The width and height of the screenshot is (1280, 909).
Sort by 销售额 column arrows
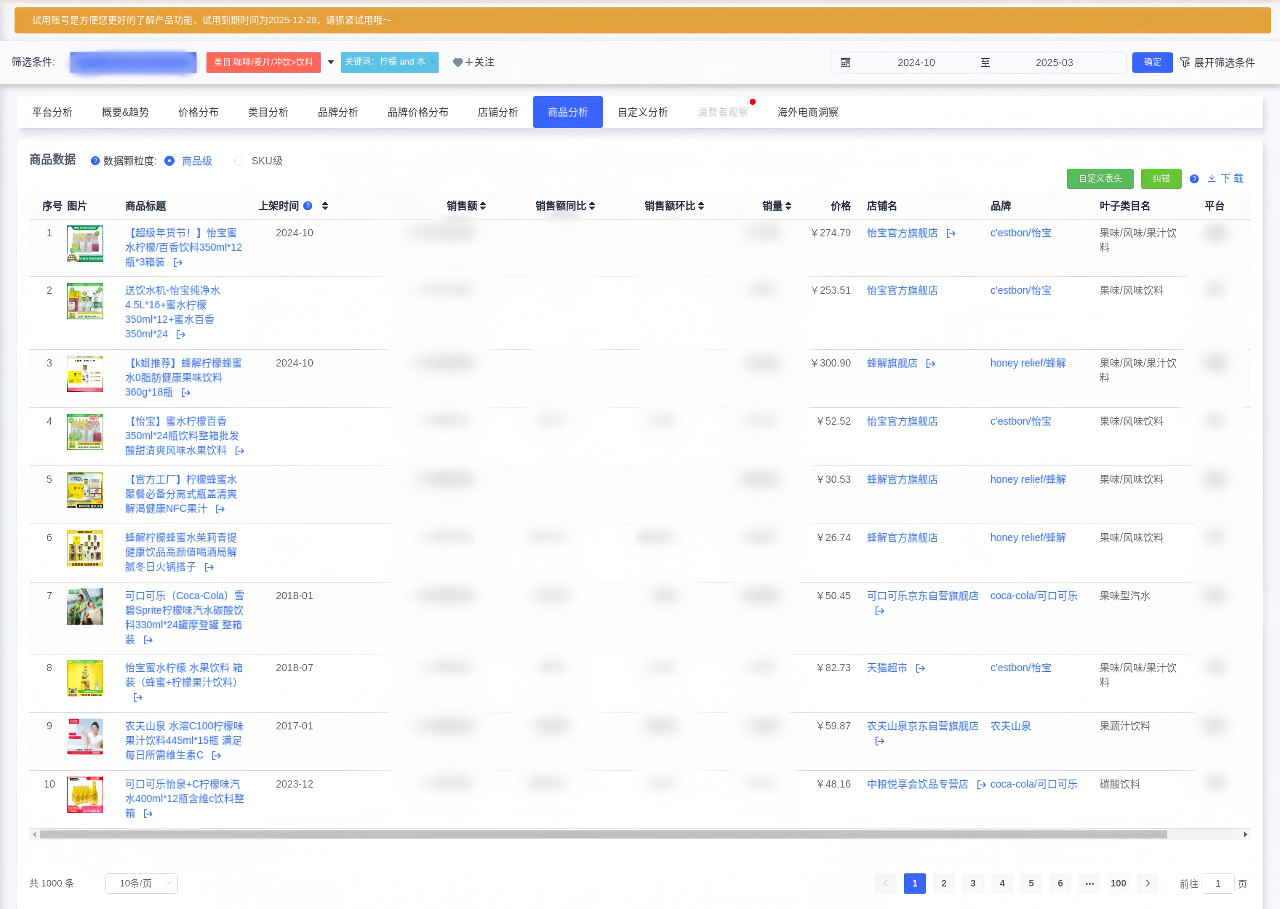[x=483, y=206]
